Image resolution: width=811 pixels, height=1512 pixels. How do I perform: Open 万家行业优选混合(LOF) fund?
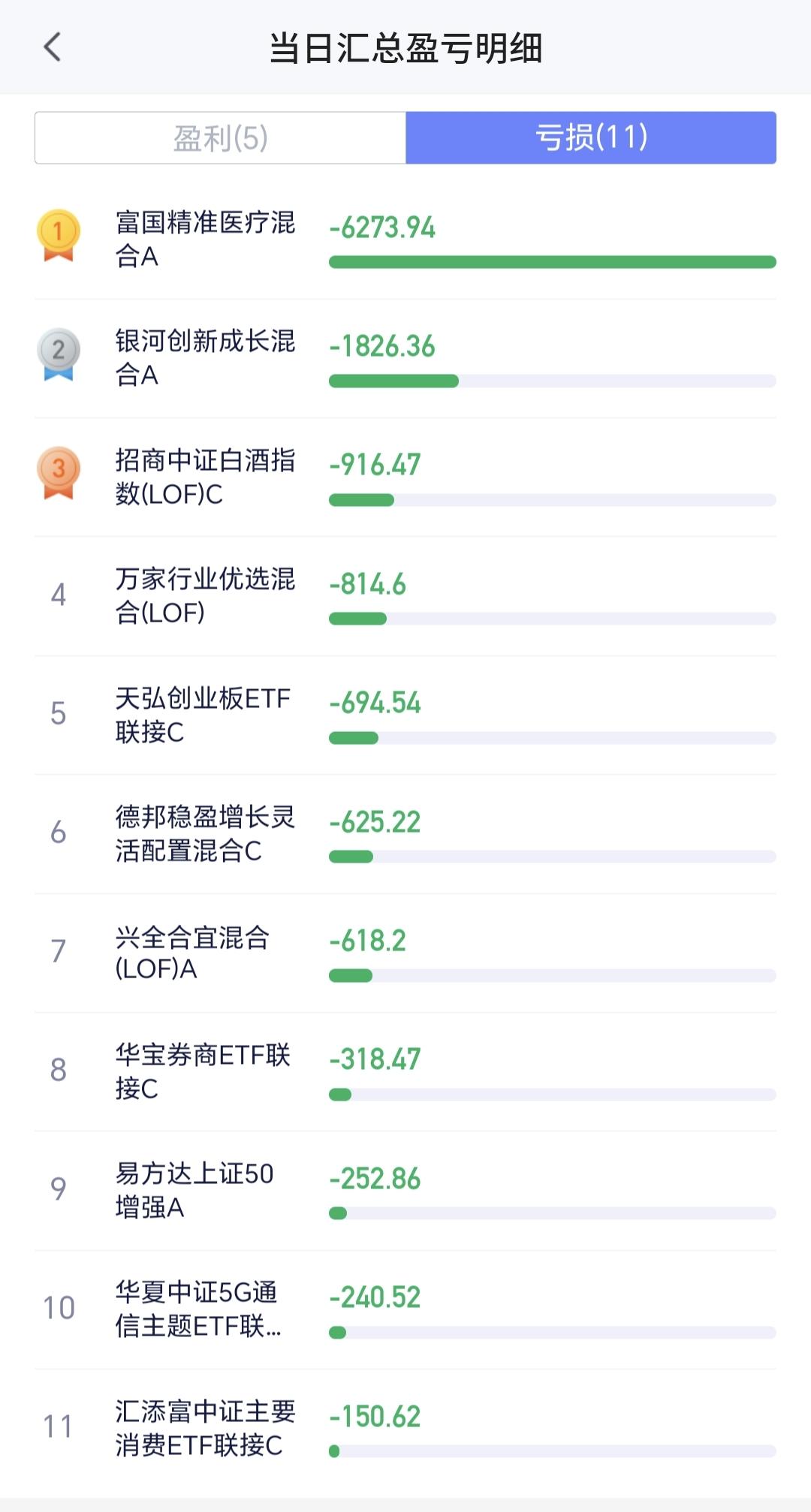(405, 596)
